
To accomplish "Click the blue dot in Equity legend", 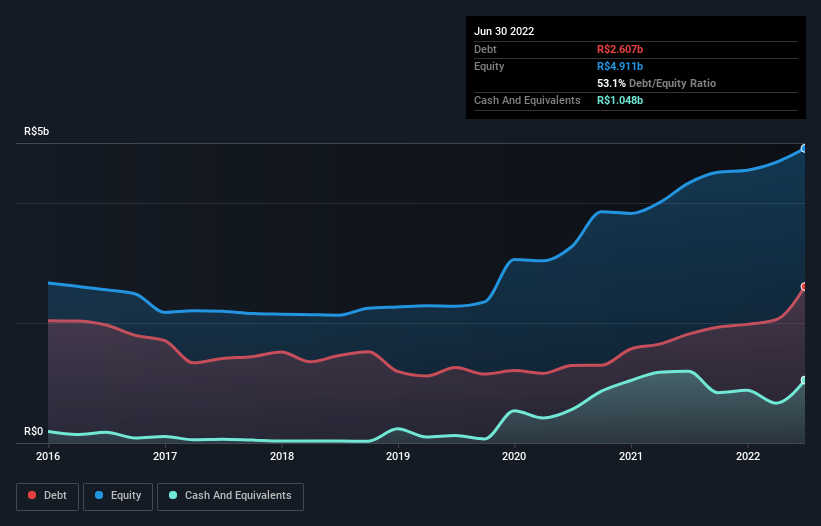I will click(x=99, y=495).
